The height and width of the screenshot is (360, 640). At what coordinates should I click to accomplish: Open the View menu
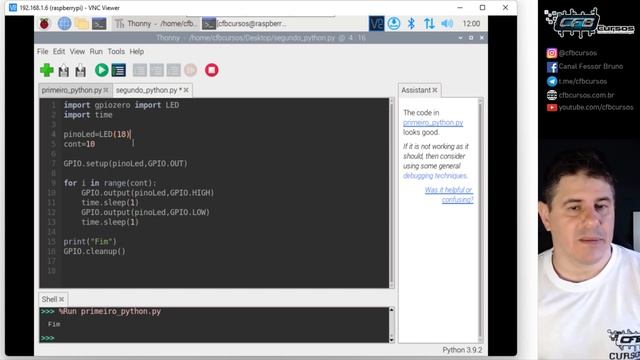[x=77, y=51]
